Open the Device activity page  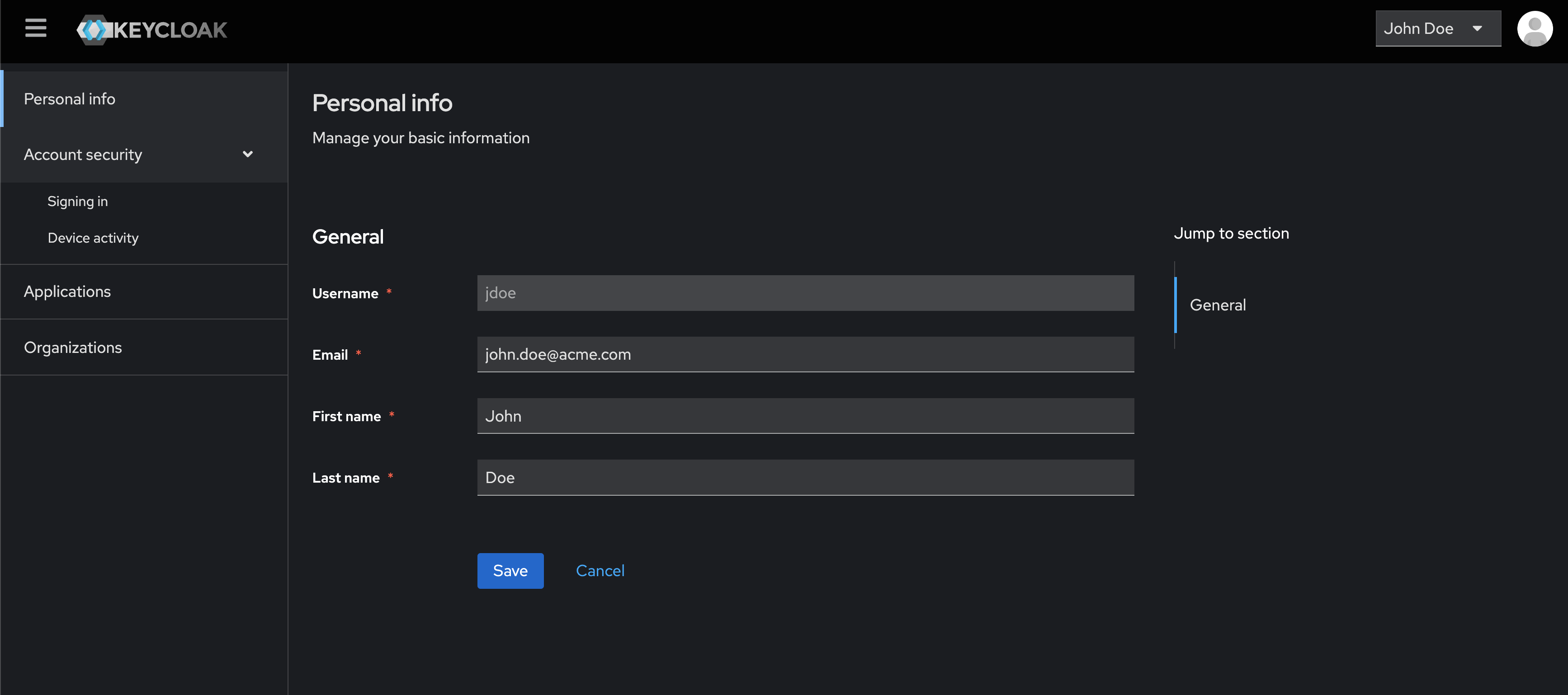(93, 237)
